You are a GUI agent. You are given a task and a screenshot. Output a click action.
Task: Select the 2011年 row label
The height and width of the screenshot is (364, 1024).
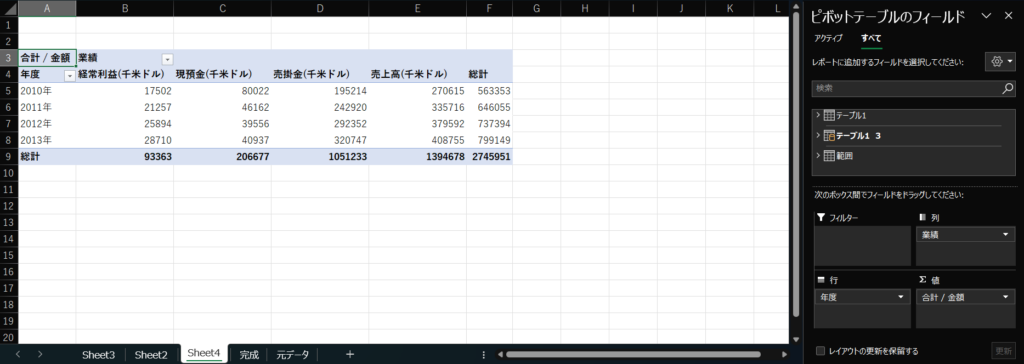tap(47, 107)
